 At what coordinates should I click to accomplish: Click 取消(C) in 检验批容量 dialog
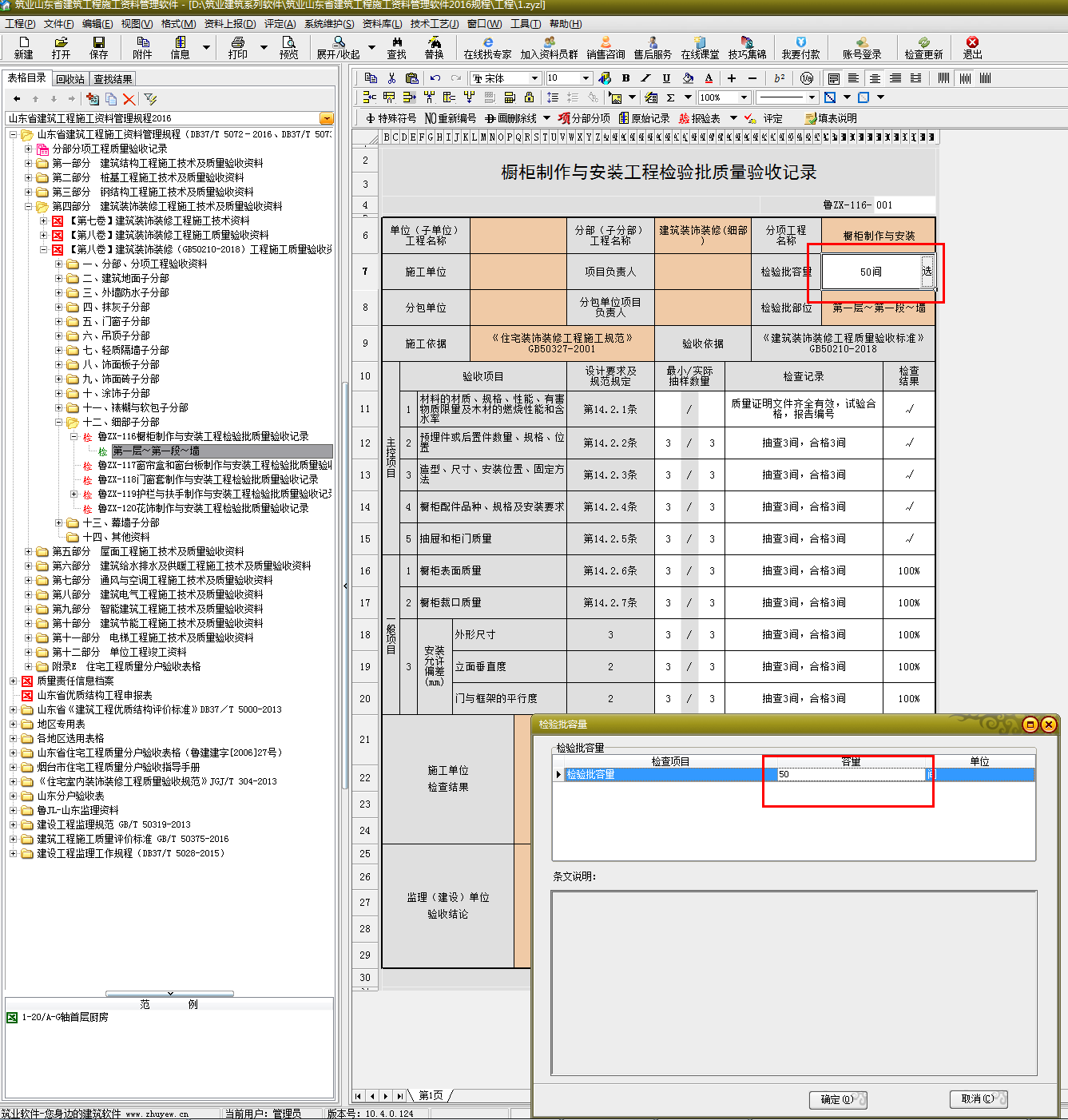(x=979, y=1099)
